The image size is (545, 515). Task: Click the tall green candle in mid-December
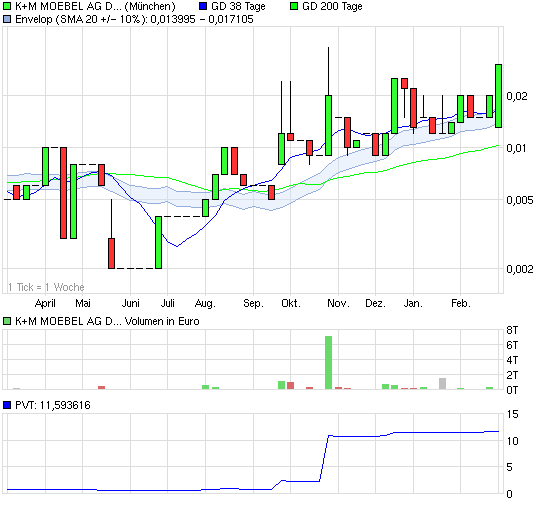click(394, 106)
